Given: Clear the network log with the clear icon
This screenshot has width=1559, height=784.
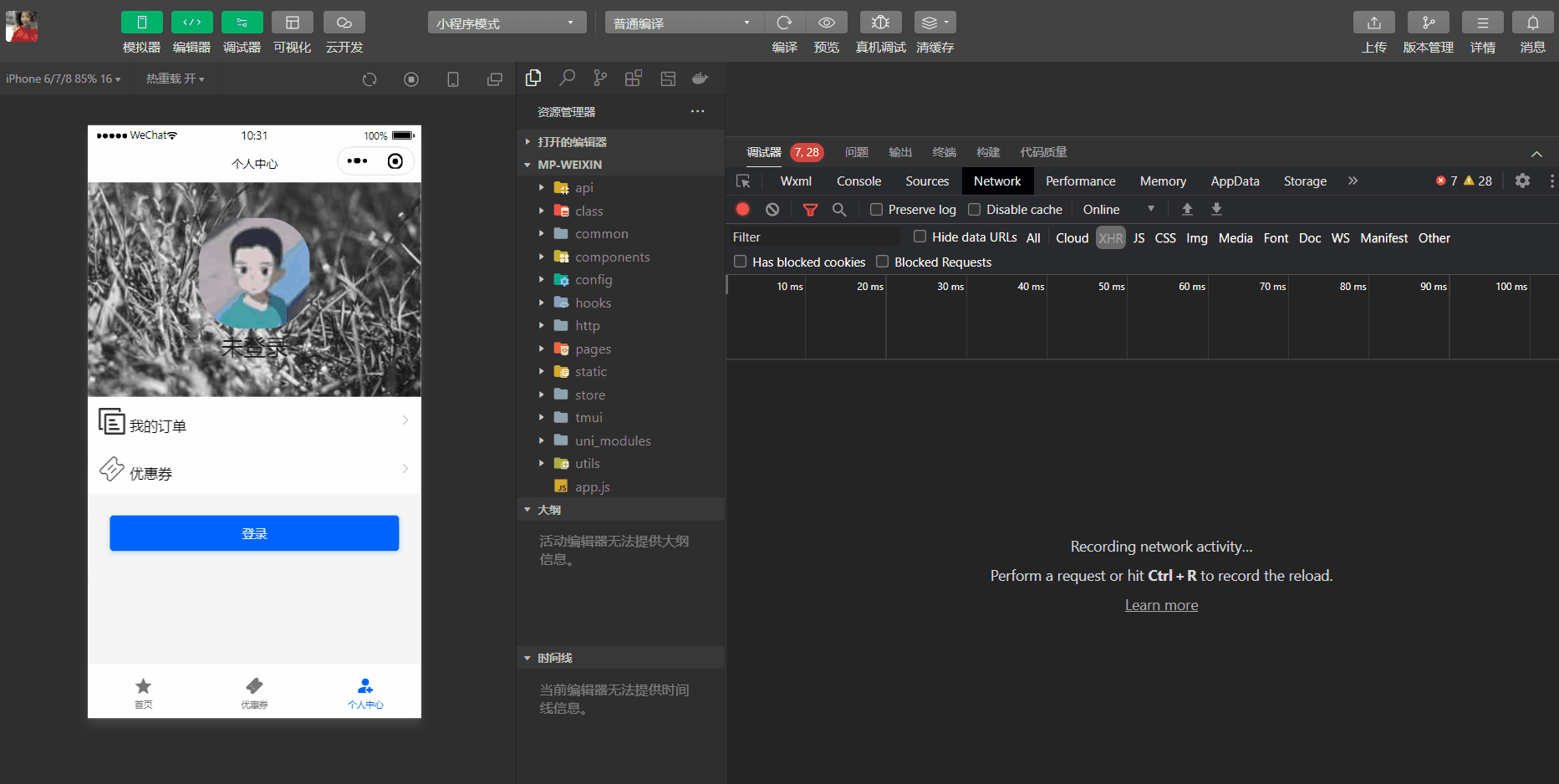Looking at the screenshot, I should click(x=772, y=210).
